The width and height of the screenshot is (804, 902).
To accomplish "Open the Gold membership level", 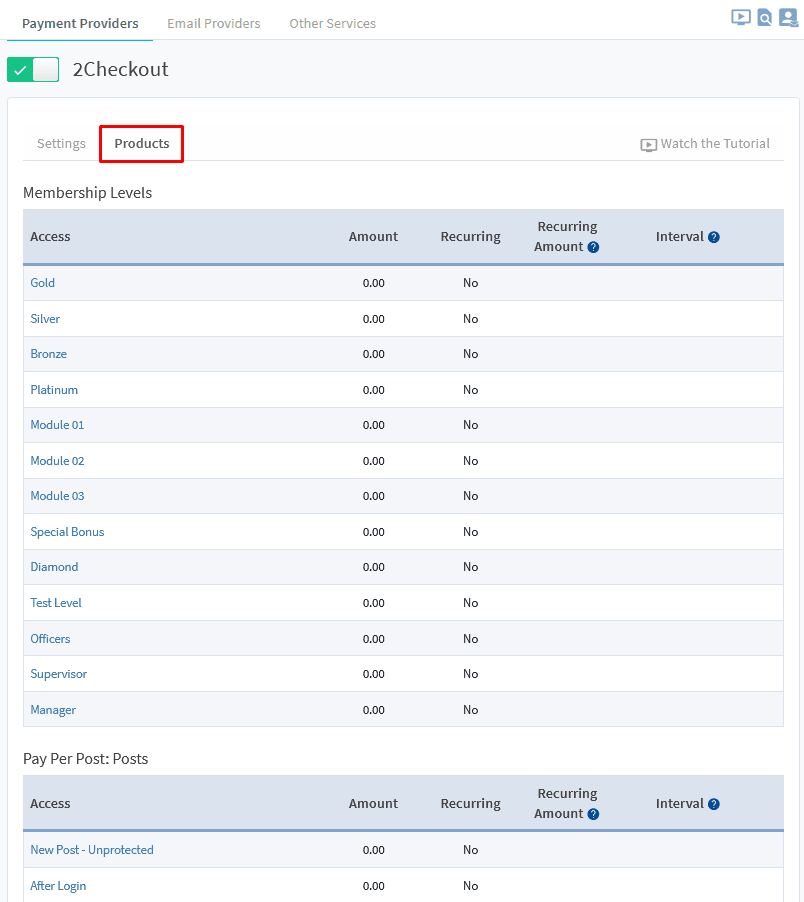I will click(x=43, y=283).
